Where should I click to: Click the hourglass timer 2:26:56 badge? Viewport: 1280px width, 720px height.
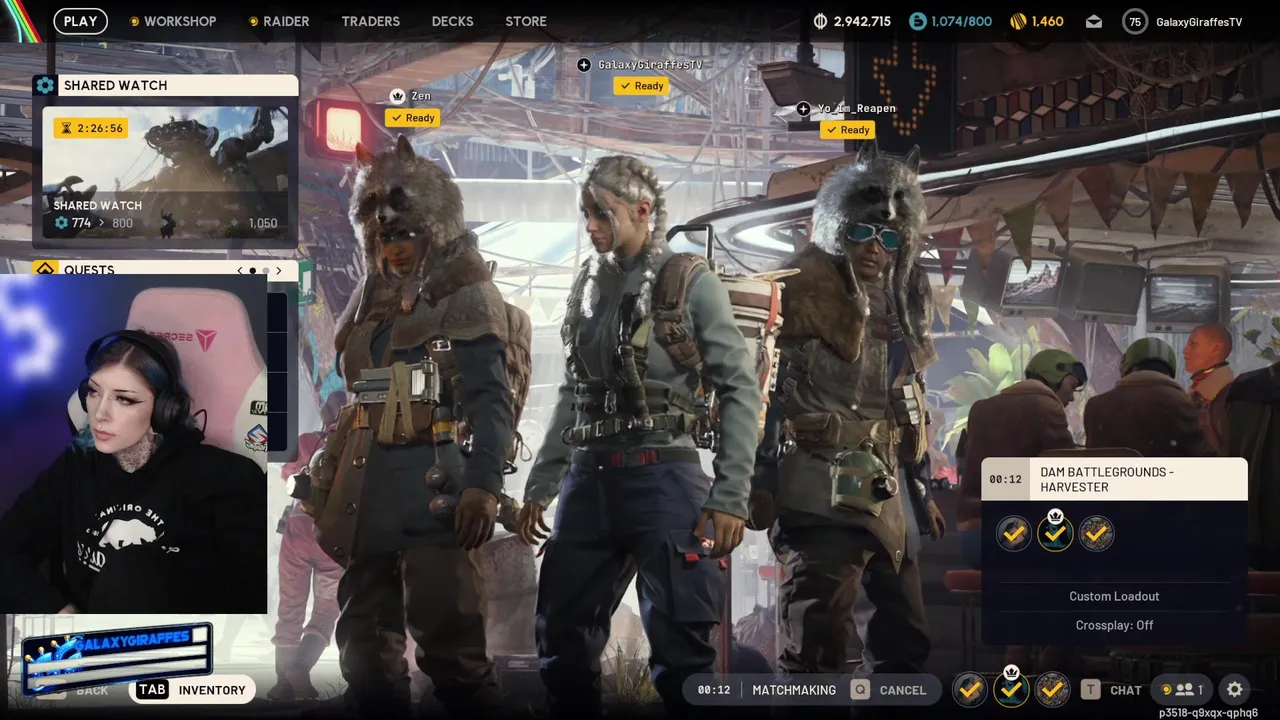pyautogui.click(x=91, y=128)
